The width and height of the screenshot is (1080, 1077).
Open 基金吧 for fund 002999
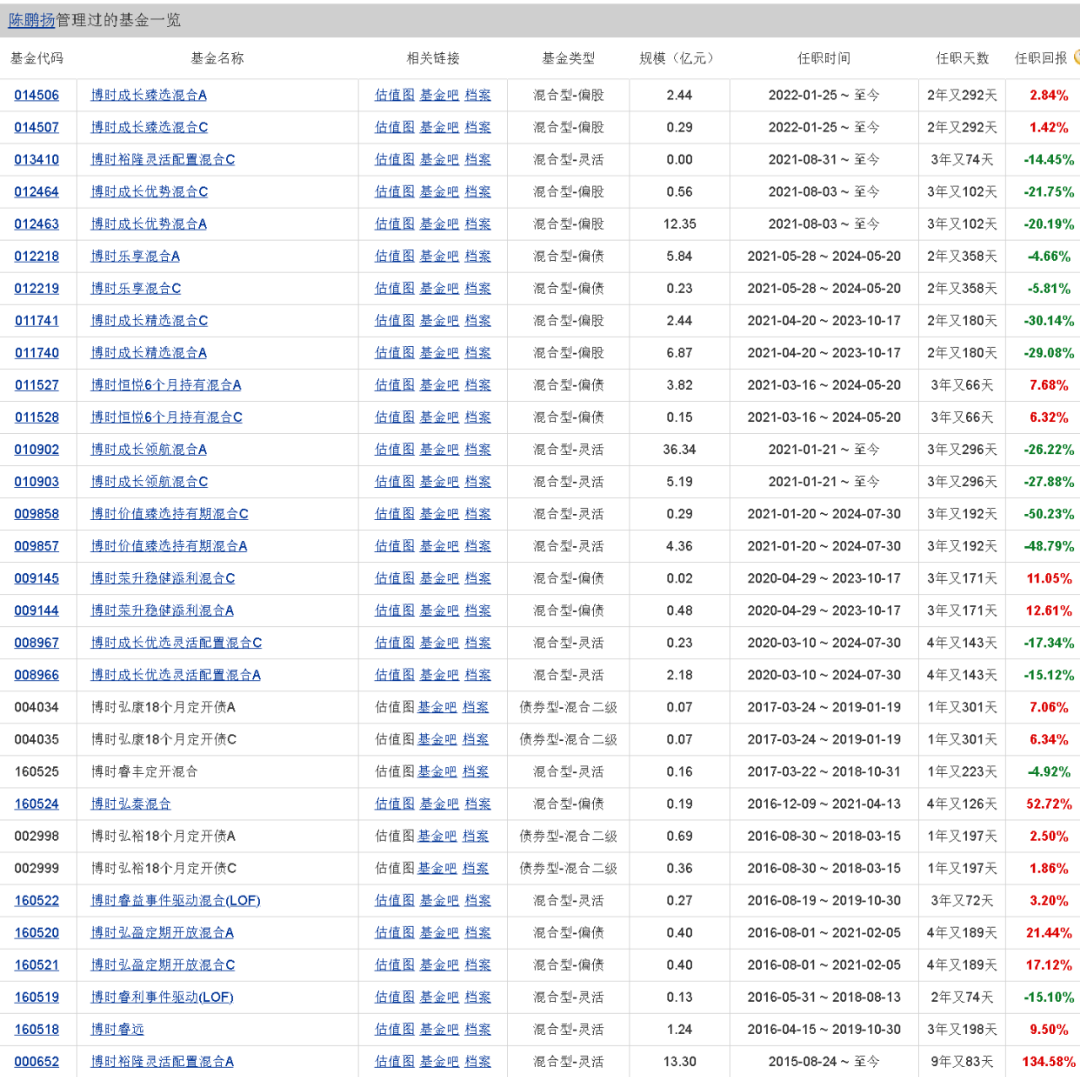click(437, 868)
